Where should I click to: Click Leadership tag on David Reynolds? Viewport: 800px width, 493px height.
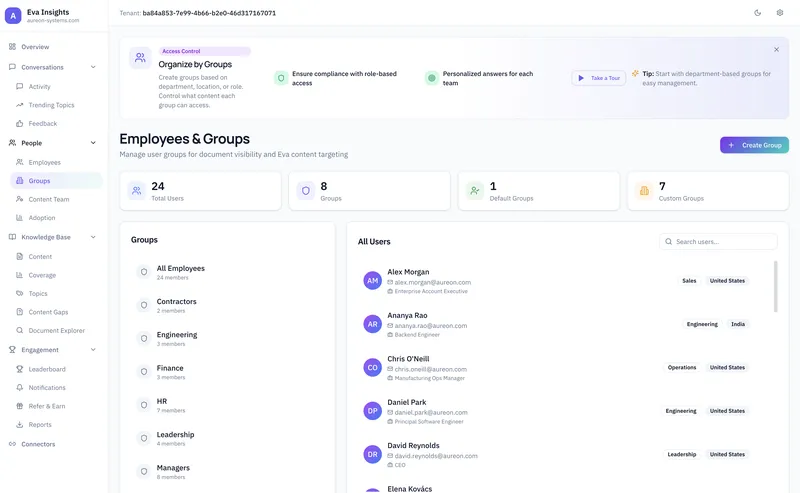pos(682,454)
